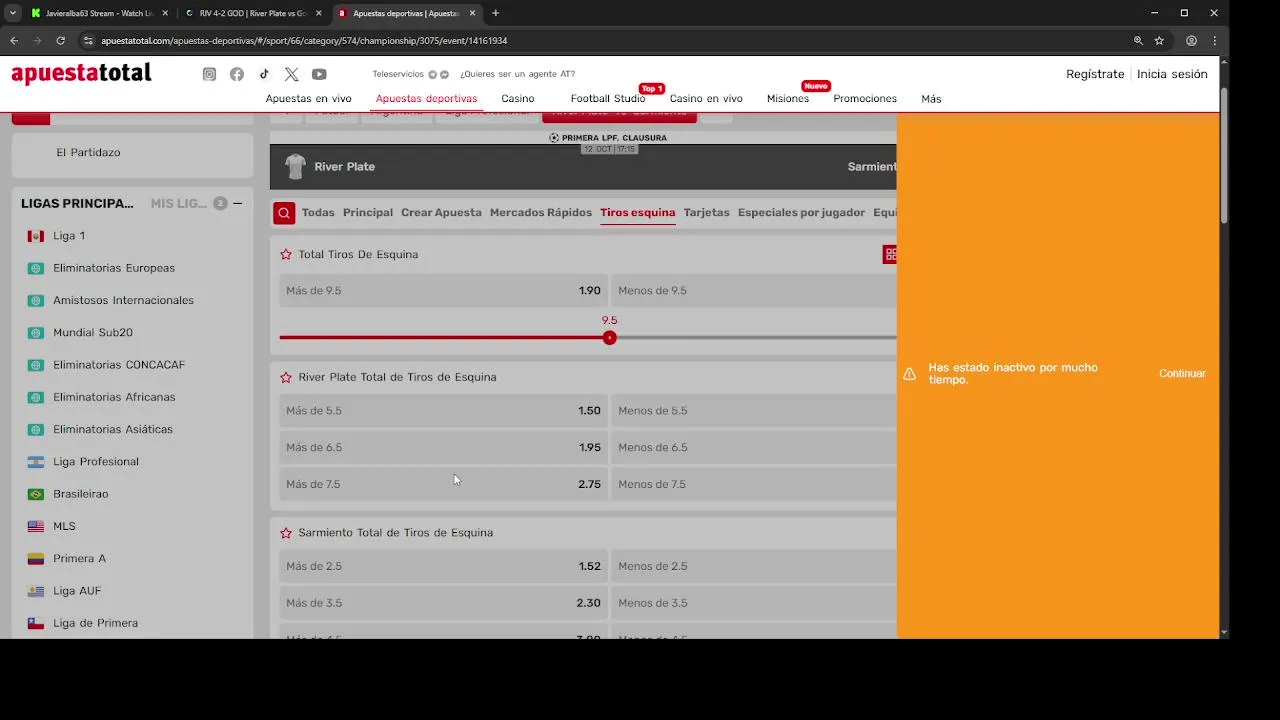Open the X (Twitter) social icon

[x=291, y=74]
